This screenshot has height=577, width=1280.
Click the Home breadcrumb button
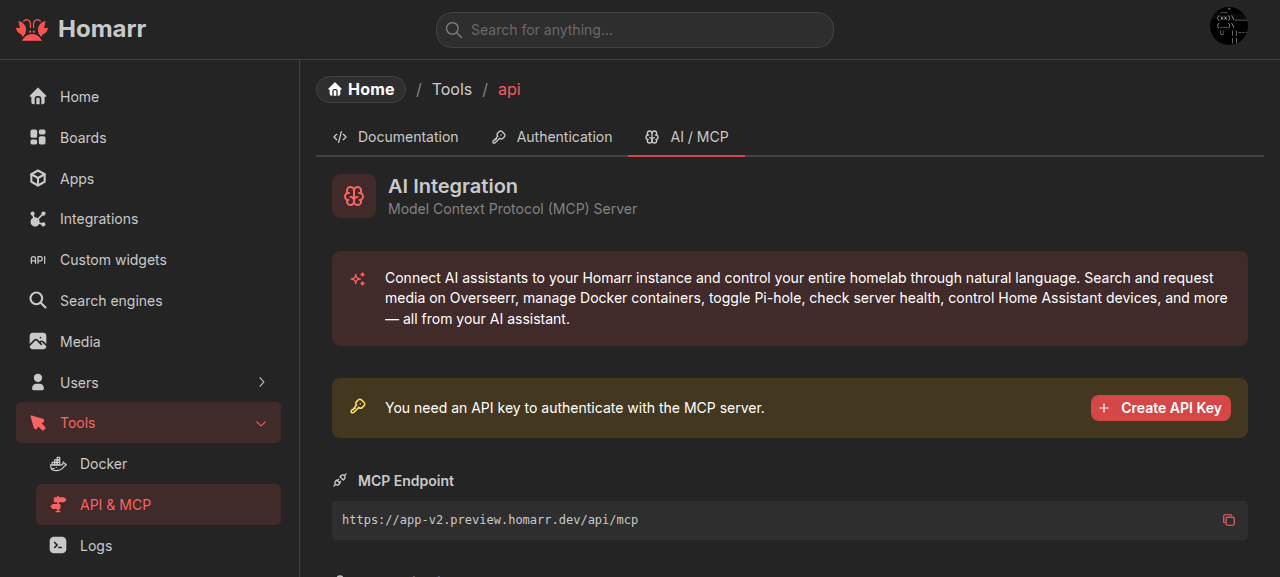[361, 90]
